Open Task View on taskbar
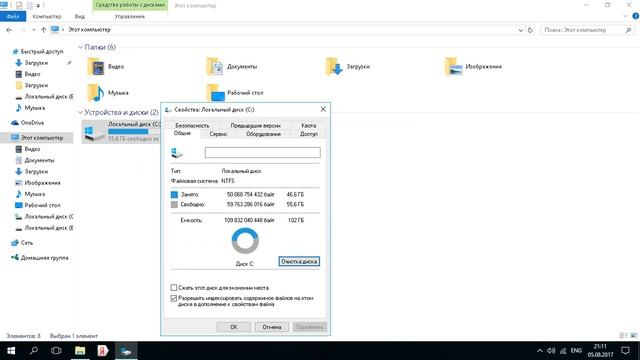The height and width of the screenshot is (360, 640). (x=56, y=351)
